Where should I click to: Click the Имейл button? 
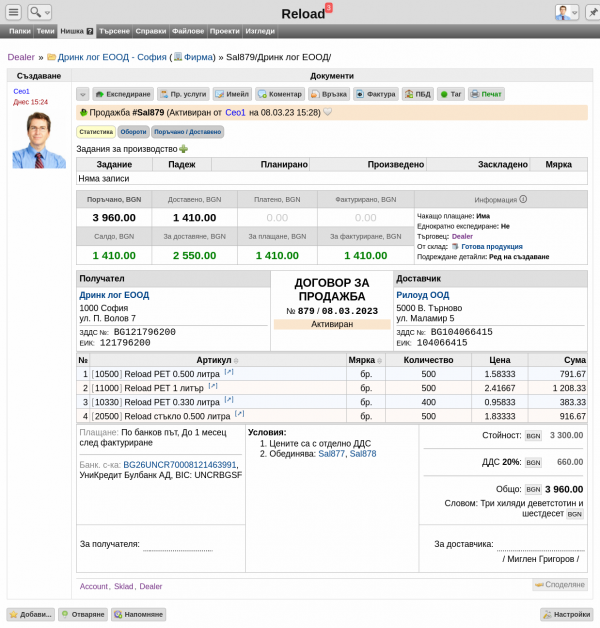tap(232, 94)
